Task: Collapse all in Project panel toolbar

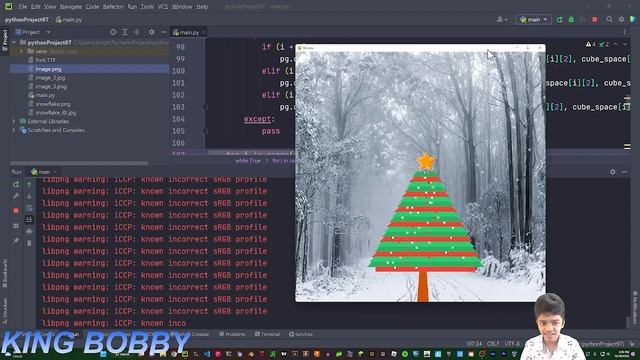Action: [137, 32]
